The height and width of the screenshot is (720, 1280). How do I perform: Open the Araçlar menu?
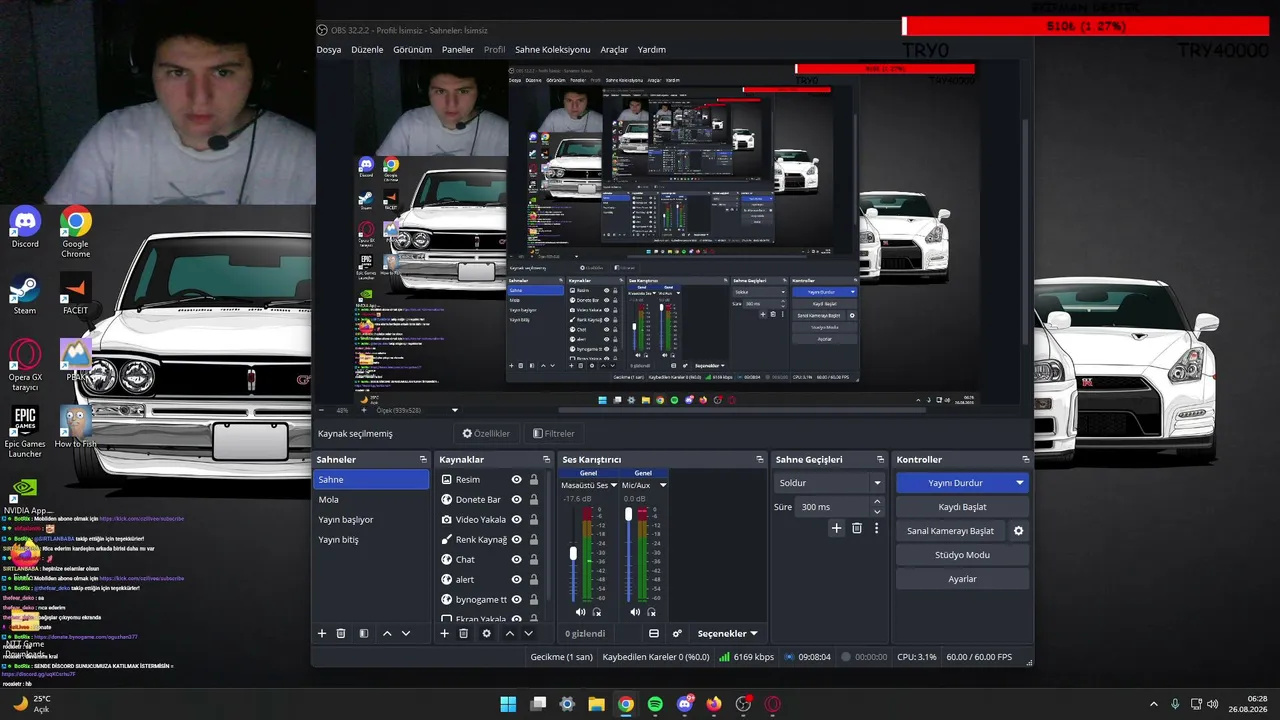(x=614, y=50)
